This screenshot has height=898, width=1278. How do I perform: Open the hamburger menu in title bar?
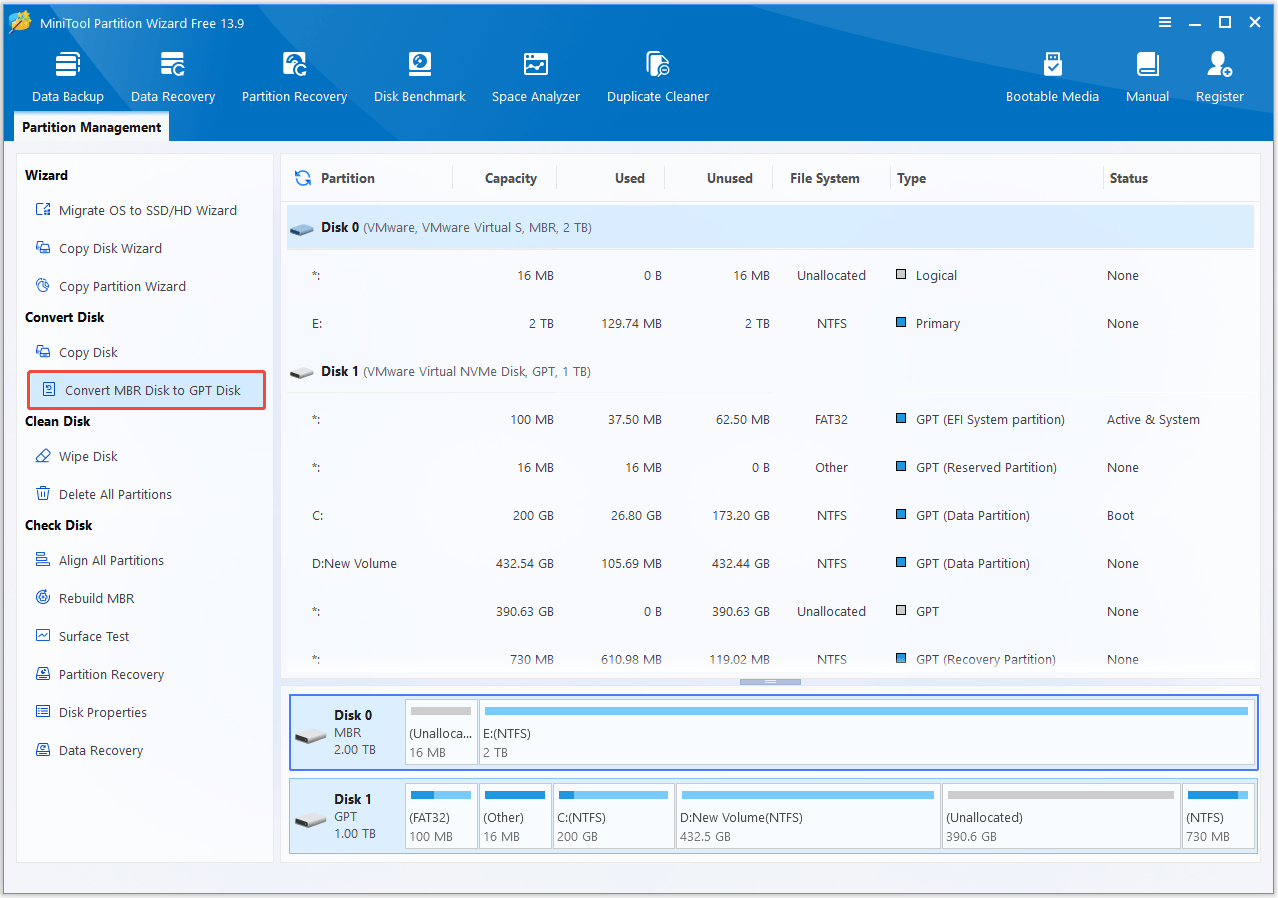1165,22
